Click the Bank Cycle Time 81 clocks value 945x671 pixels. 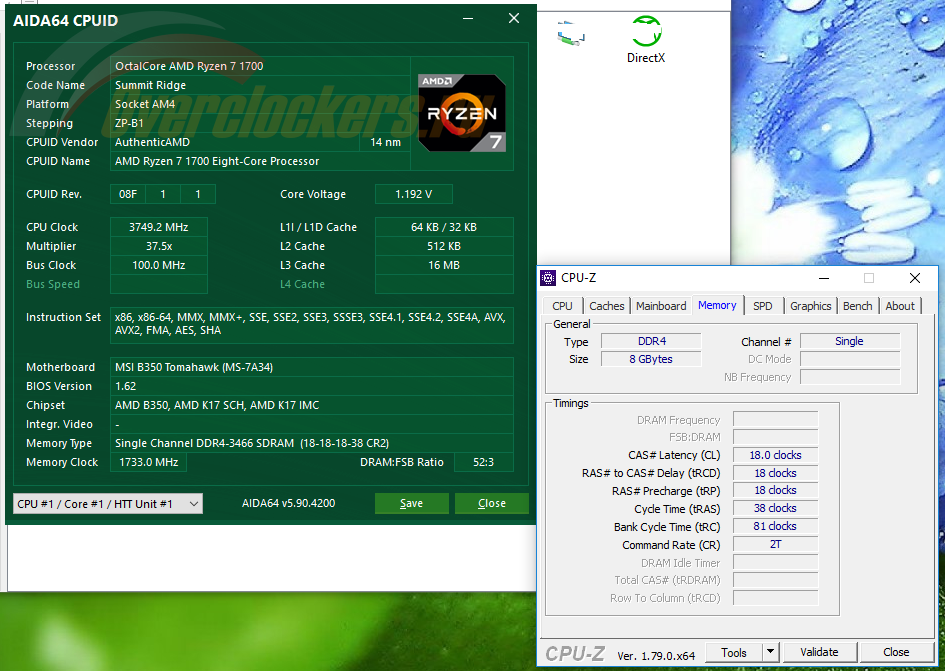click(x=776, y=526)
